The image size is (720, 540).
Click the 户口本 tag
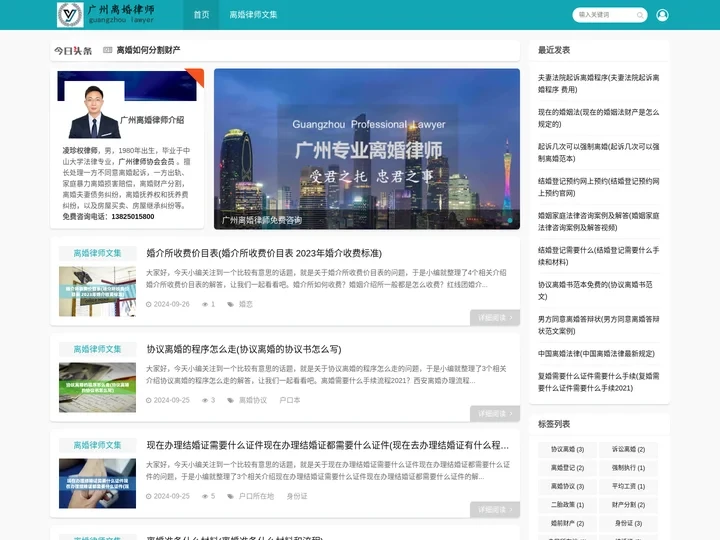[290, 400]
